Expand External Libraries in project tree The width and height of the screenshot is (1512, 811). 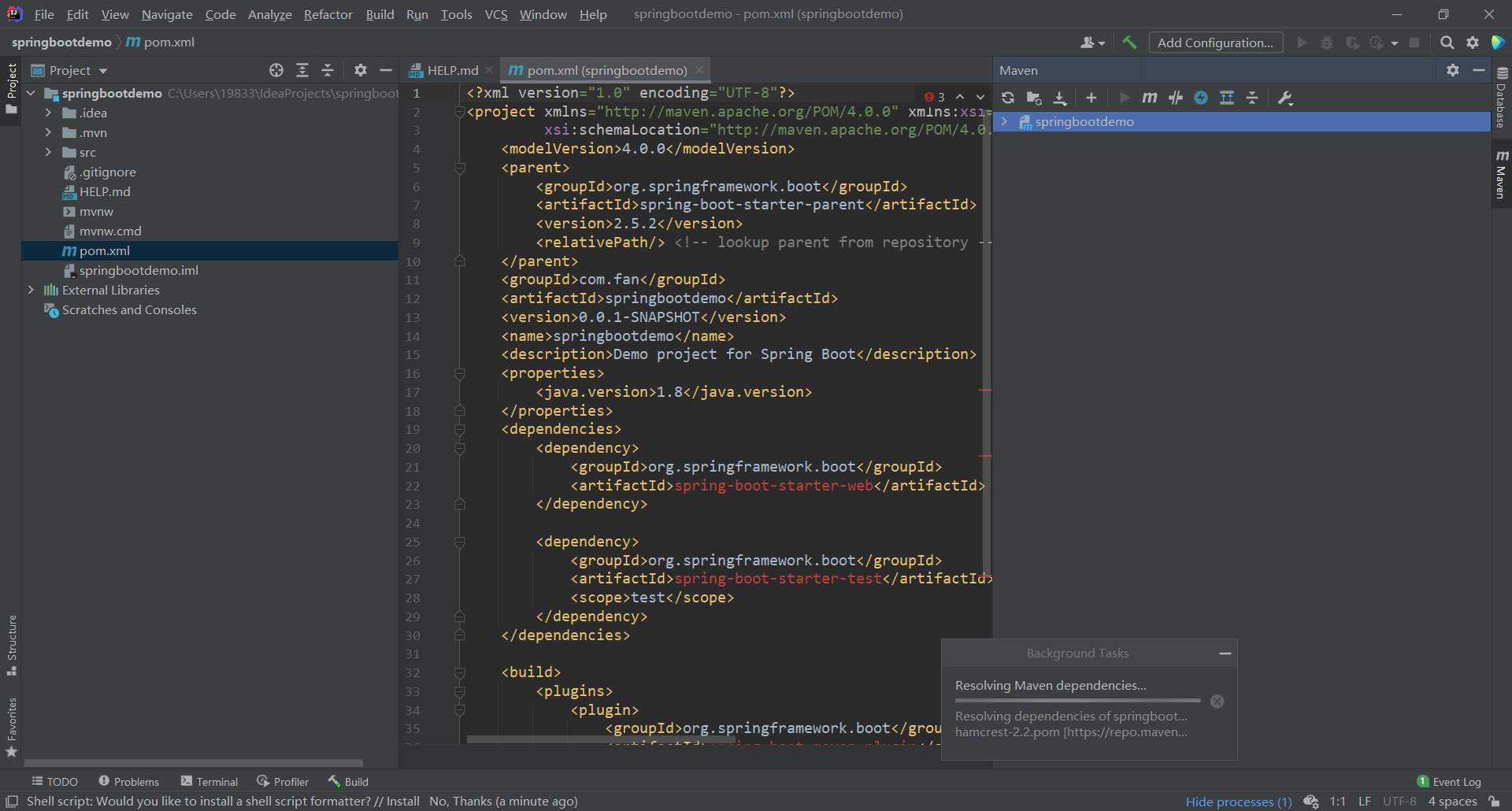coord(31,290)
